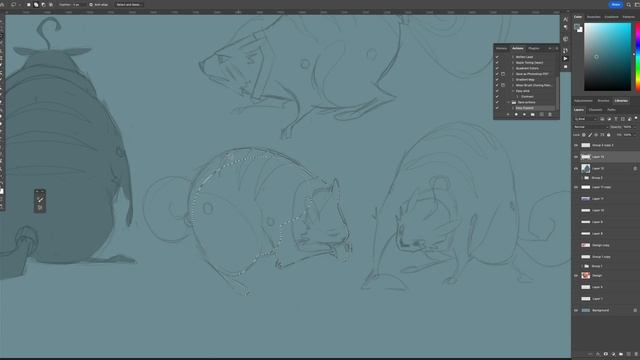Image resolution: width=640 pixels, height=360 pixels.
Task: Click the Stop action button
Action: point(508,115)
